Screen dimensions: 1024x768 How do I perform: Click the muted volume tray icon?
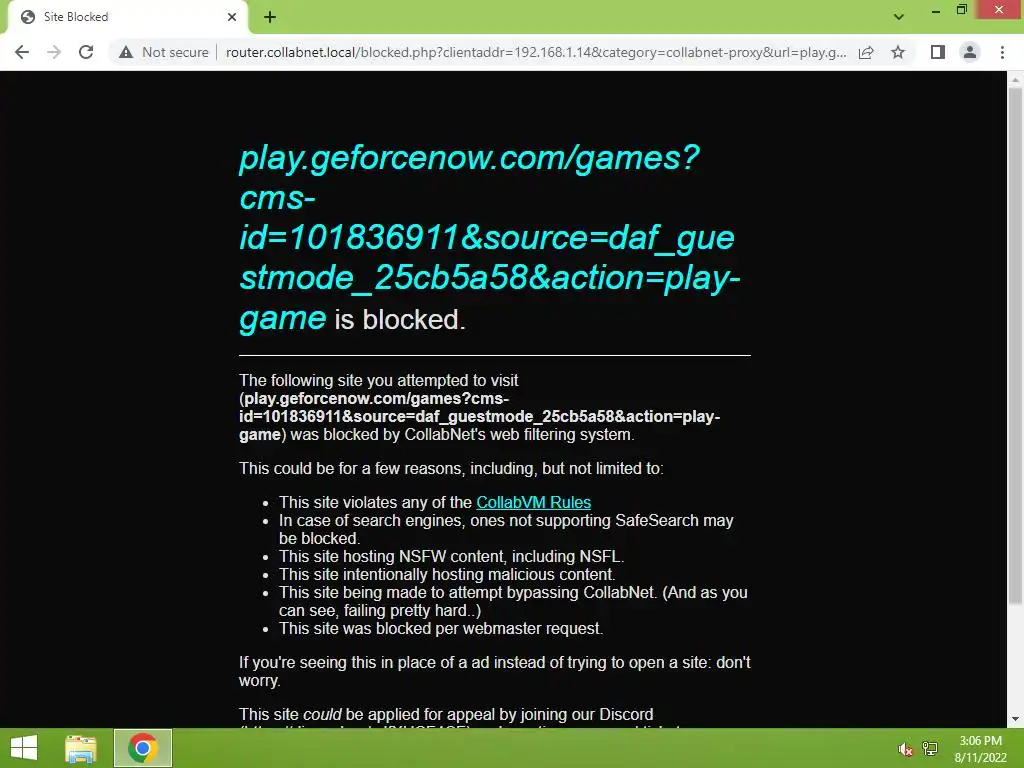(x=905, y=749)
